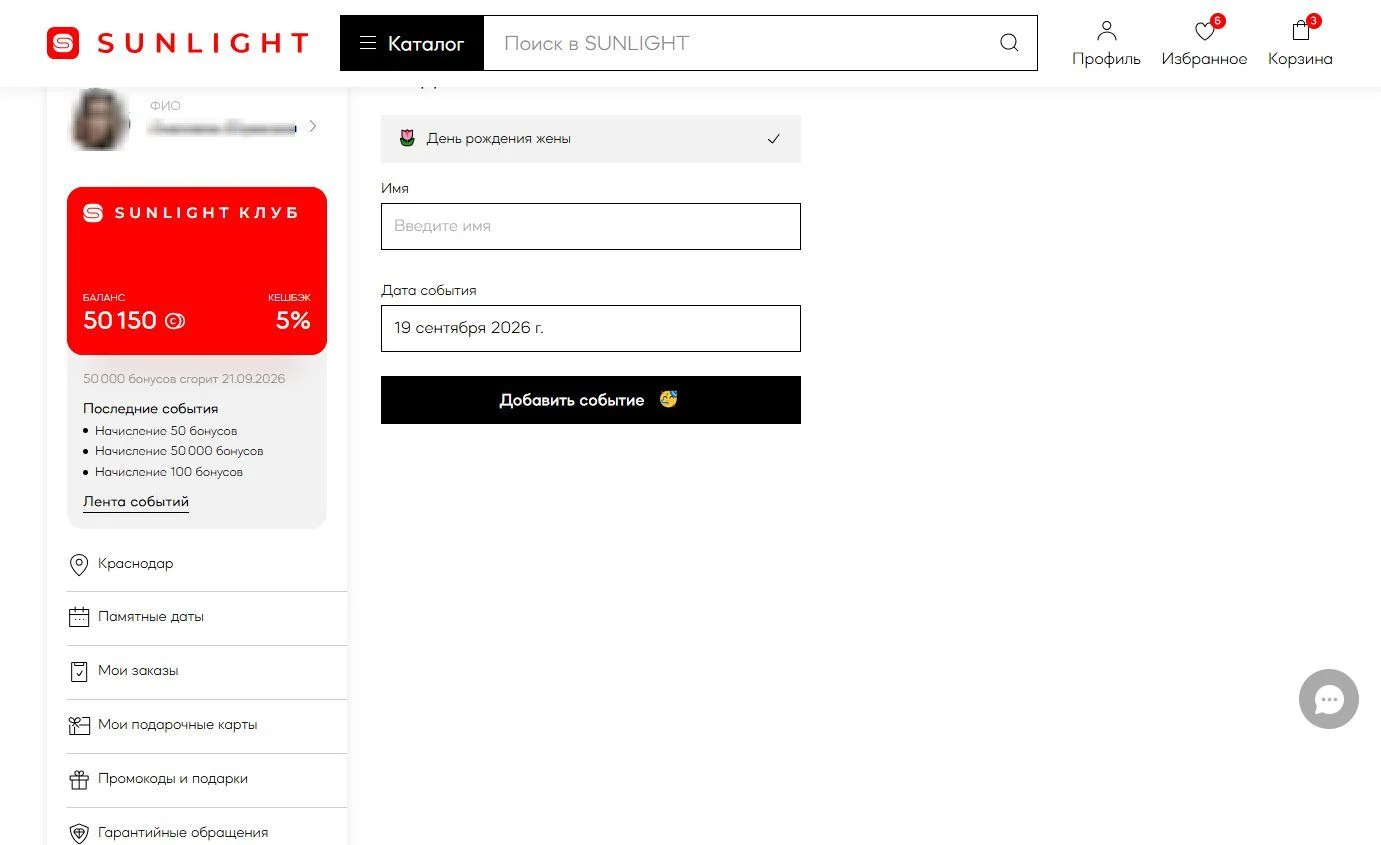Click the search magnifier icon
The height and width of the screenshot is (845, 1381).
(x=1009, y=43)
